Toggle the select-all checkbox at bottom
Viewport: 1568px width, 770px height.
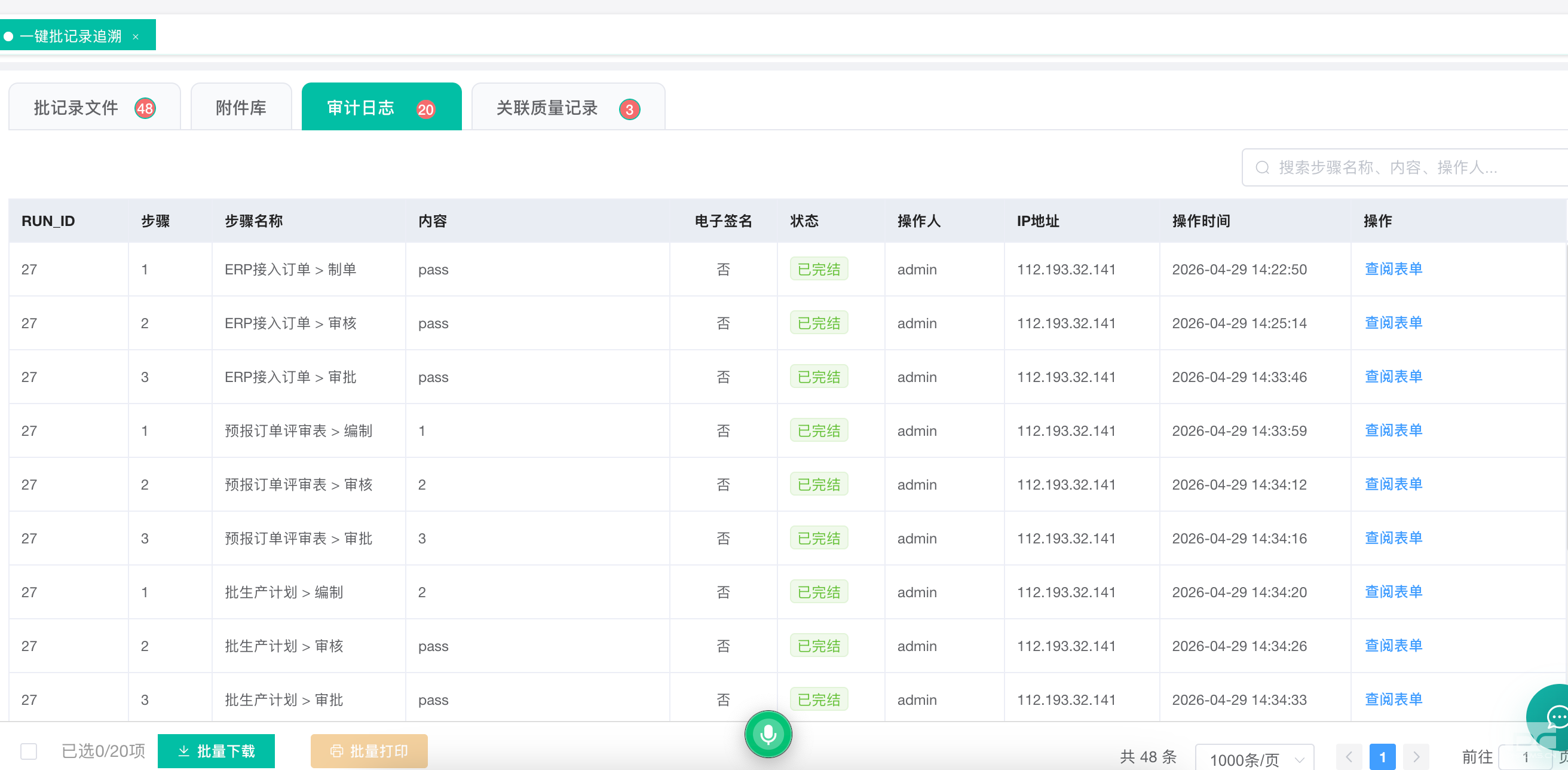coord(29,750)
